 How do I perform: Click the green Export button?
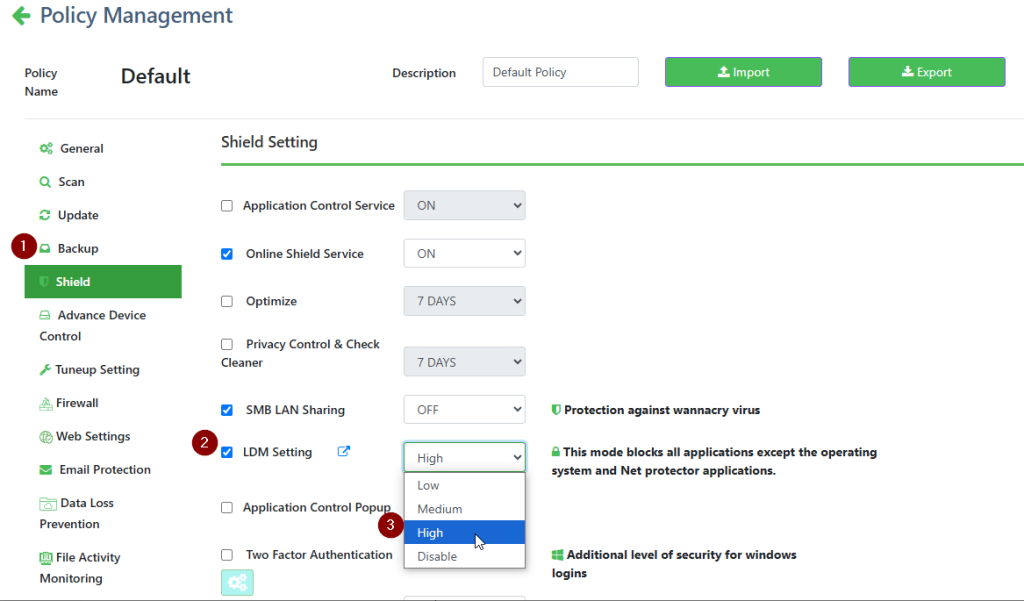926,72
